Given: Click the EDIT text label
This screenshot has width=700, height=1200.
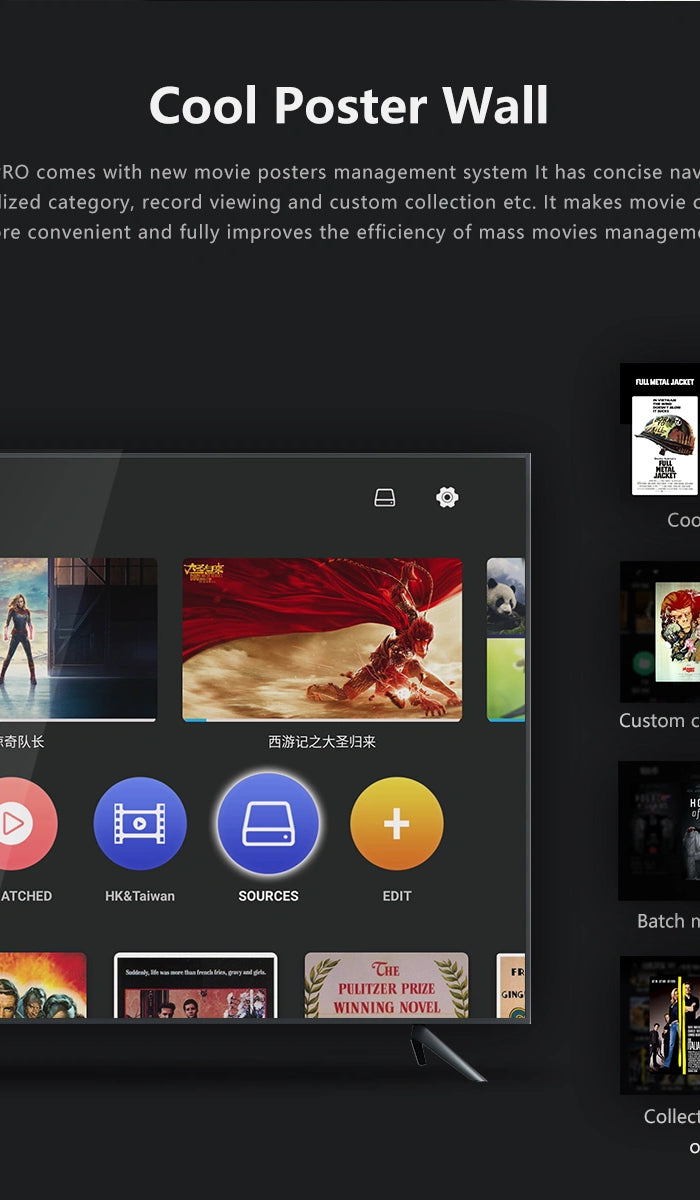Looking at the screenshot, I should tap(397, 896).
